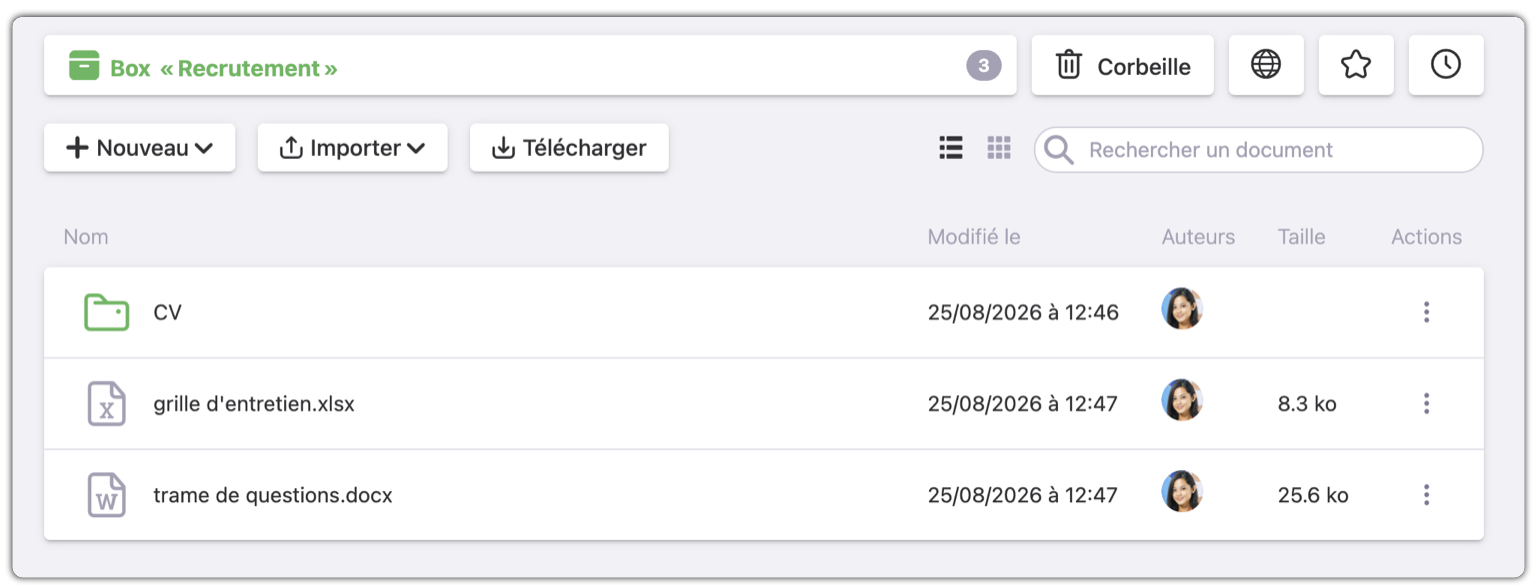Switch to grid view
This screenshot has width=1540, height=588.
click(x=999, y=148)
